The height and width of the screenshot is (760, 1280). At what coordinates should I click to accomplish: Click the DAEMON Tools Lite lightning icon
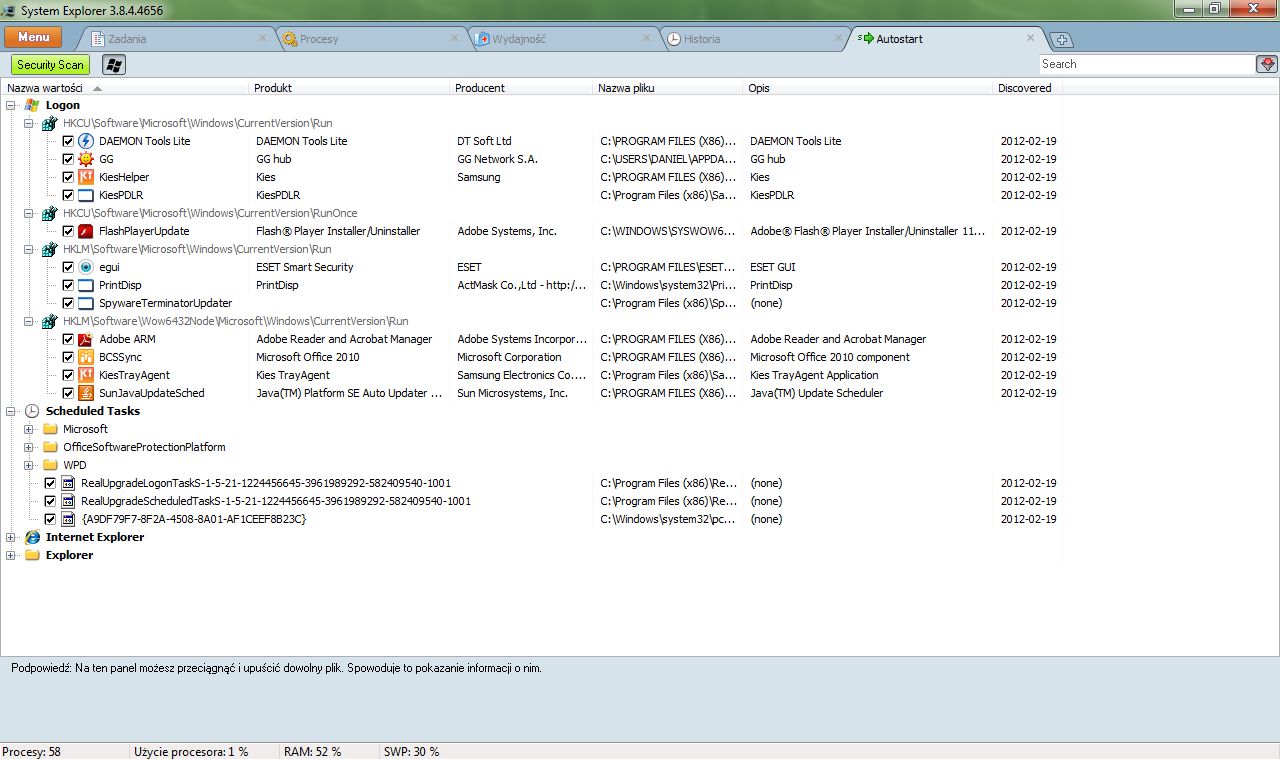coord(85,141)
